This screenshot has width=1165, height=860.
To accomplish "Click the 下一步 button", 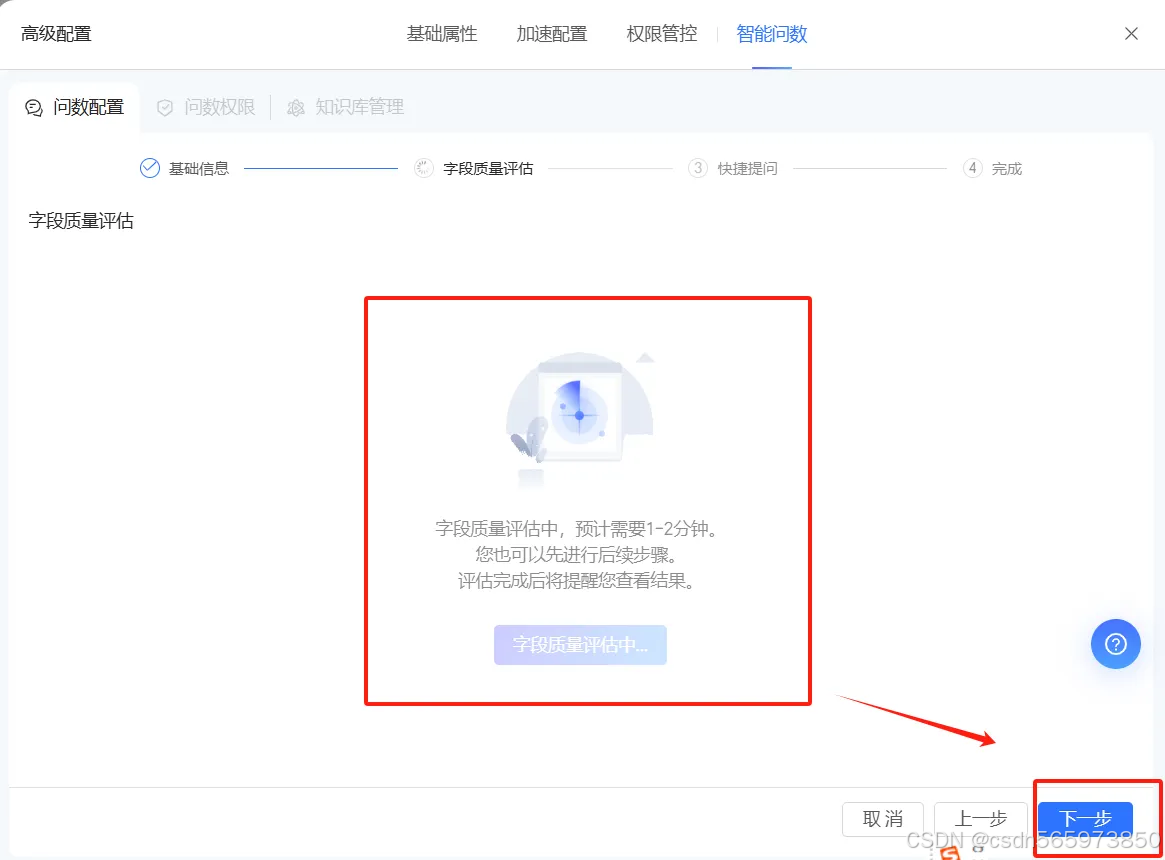I will click(x=1084, y=818).
